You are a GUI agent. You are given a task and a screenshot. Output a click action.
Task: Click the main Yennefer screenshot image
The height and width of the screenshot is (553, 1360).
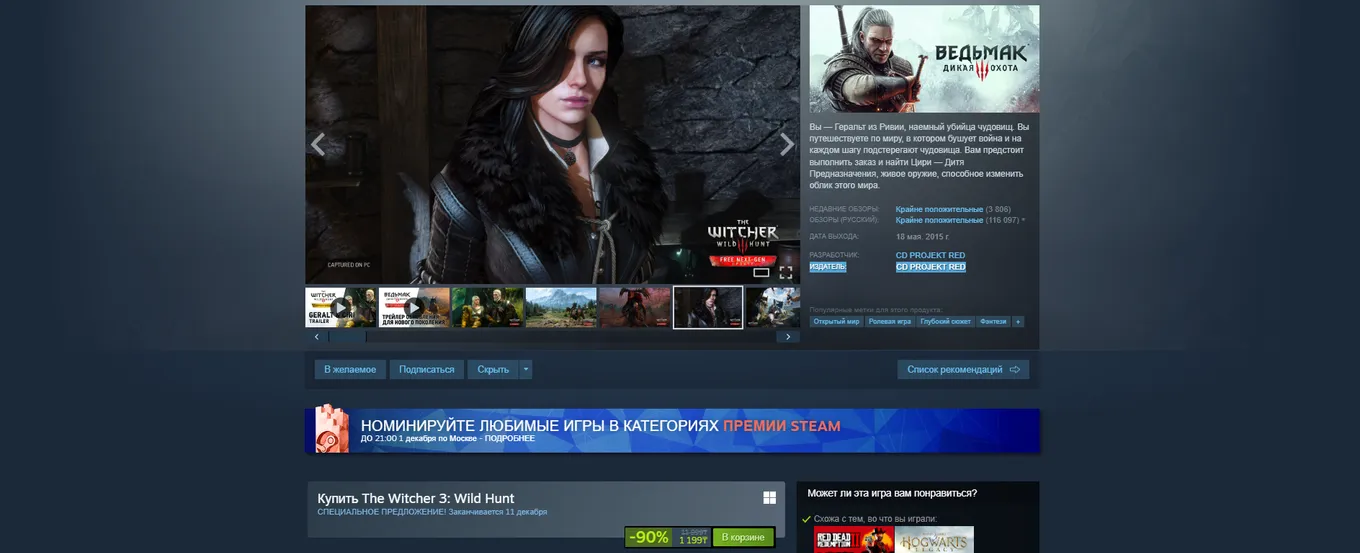552,145
